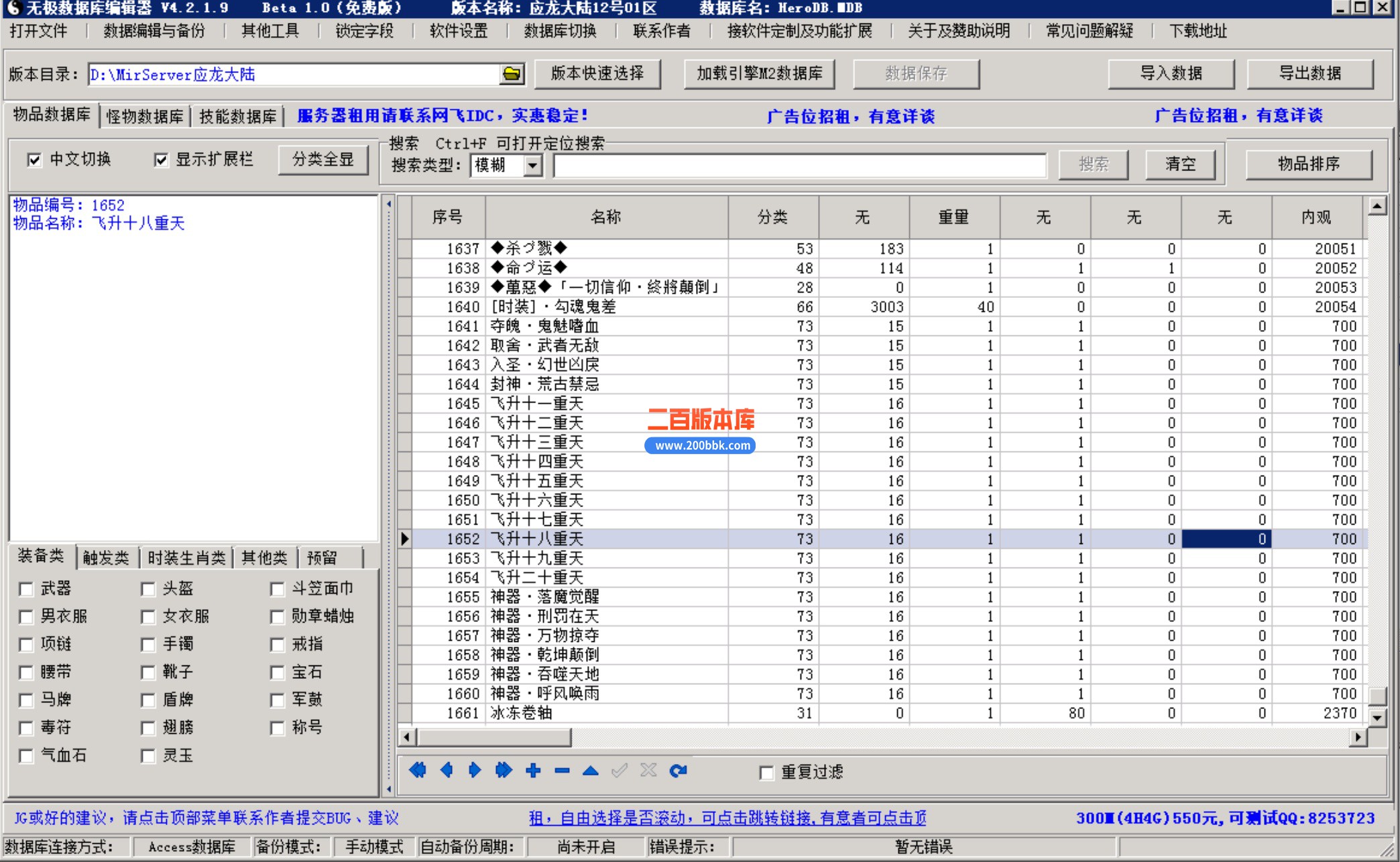
Task: Open the 数据编辑与备份 menu
Action: pyautogui.click(x=154, y=31)
